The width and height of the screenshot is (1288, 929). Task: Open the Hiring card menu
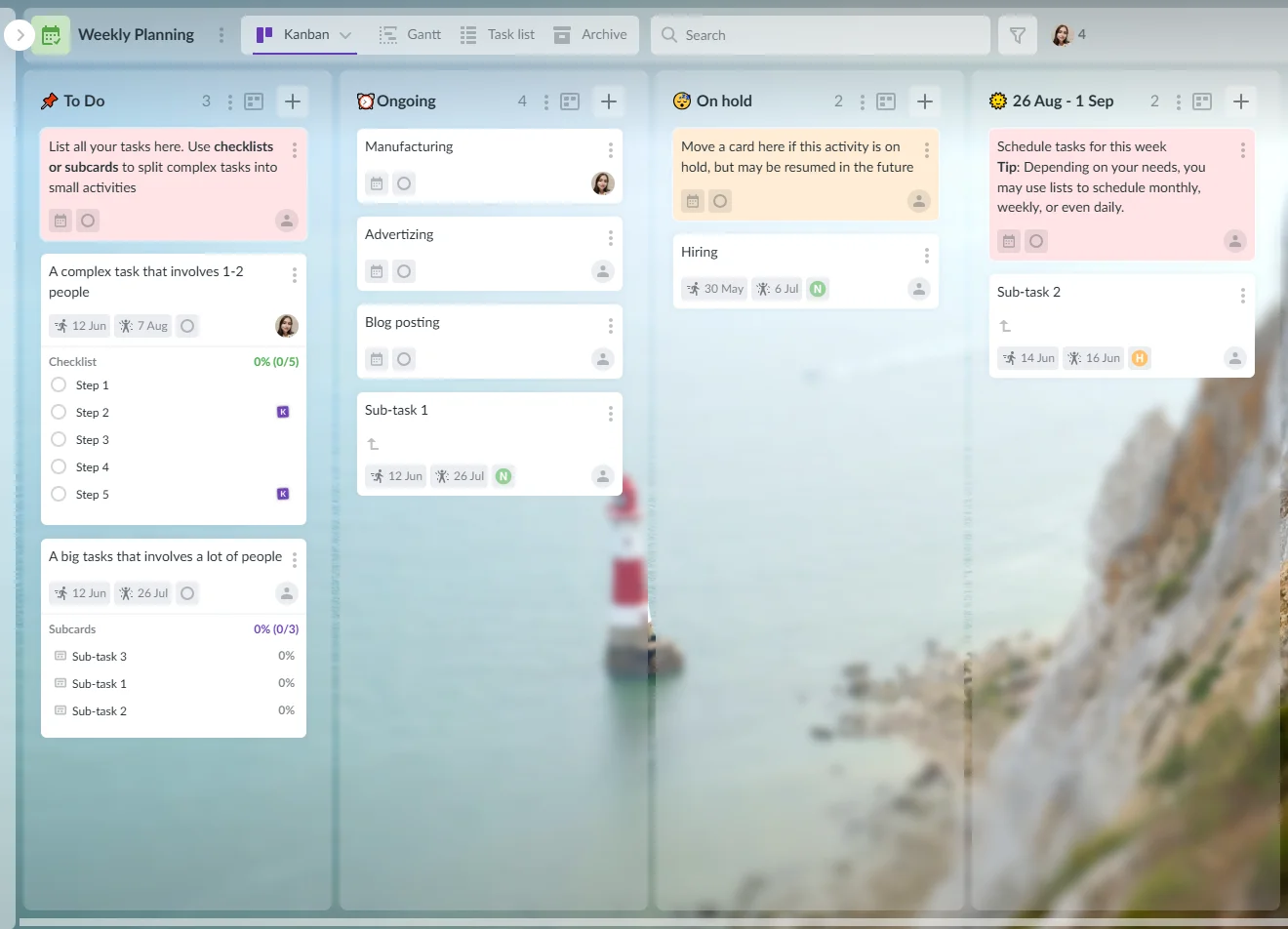[x=927, y=256]
